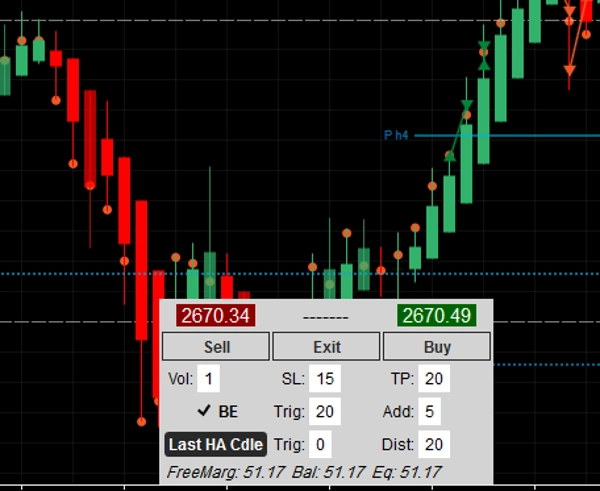600x491 pixels.
Task: Click the Buy button
Action: click(x=437, y=347)
